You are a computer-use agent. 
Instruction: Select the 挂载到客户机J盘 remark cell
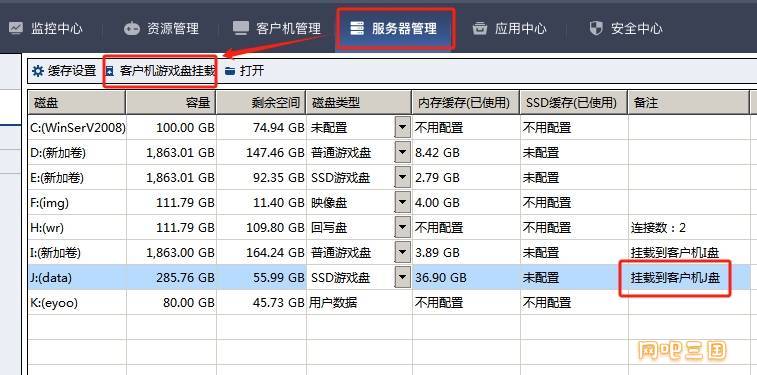click(675, 278)
